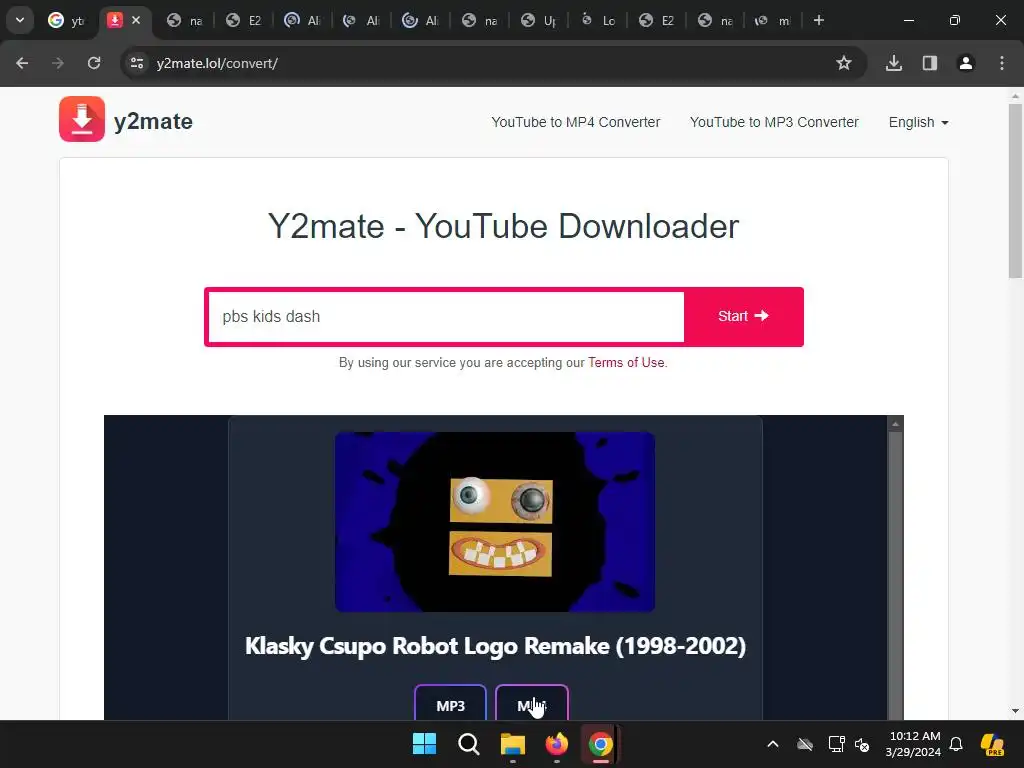Close the active y2mate tab

tap(136, 20)
